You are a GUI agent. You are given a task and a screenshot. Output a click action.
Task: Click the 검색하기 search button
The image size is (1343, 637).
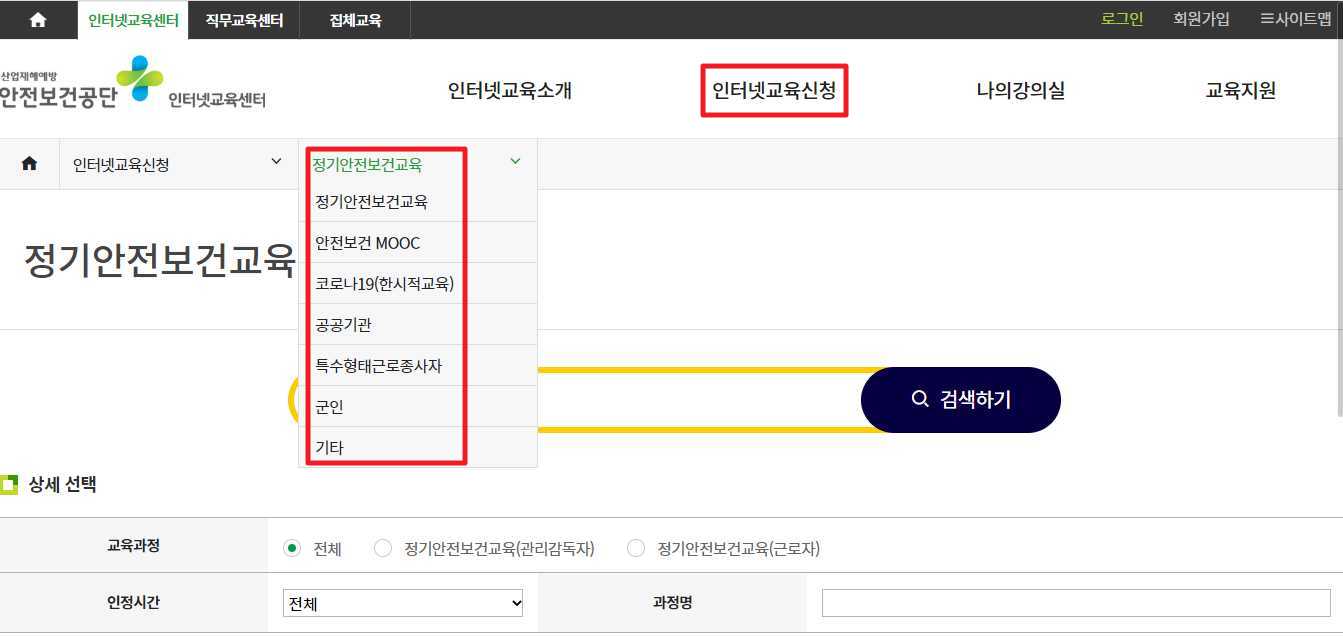(960, 399)
